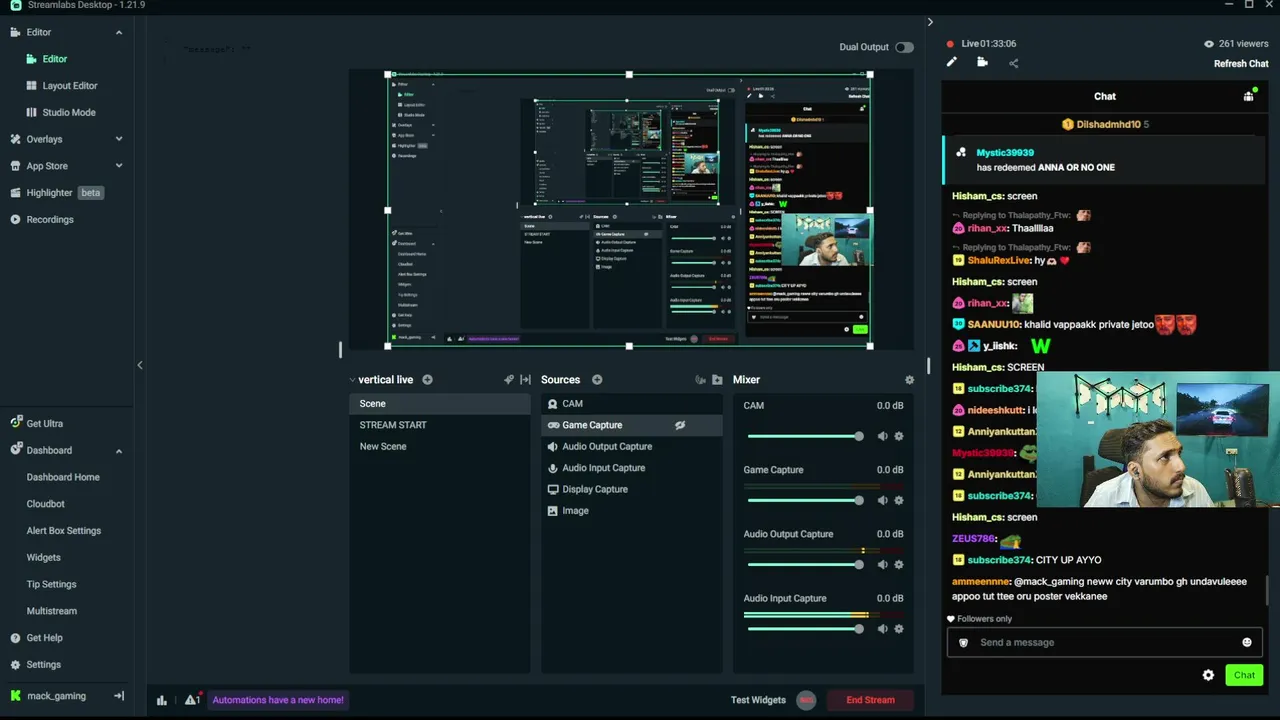Adjust the Game Capture volume slider
The width and height of the screenshot is (1280, 720).
tap(805, 500)
